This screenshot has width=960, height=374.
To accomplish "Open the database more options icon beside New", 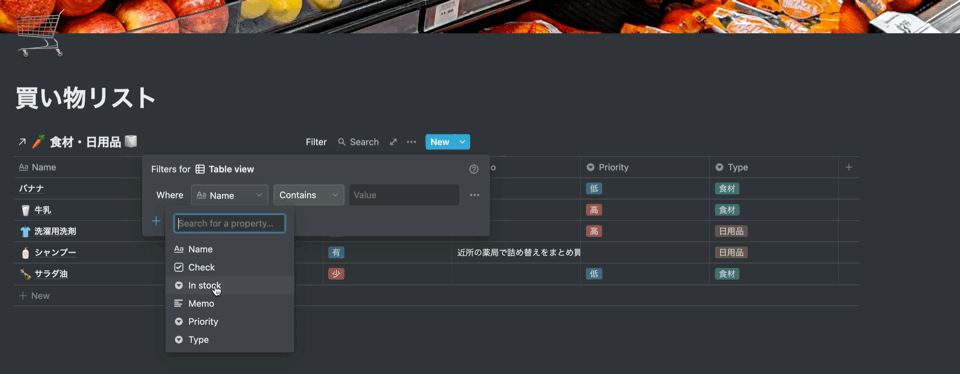I will point(411,142).
